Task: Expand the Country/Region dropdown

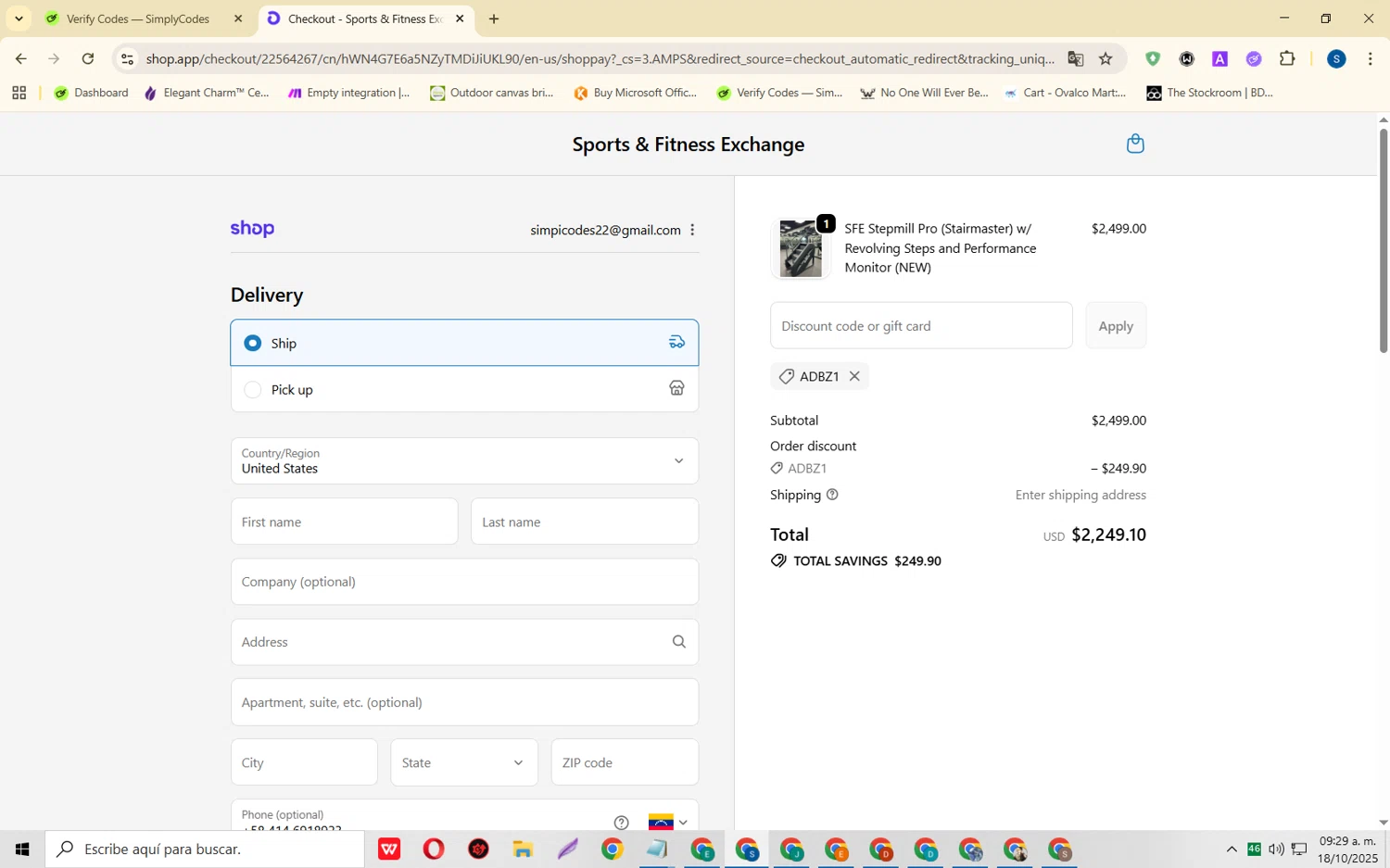Action: pos(464,460)
